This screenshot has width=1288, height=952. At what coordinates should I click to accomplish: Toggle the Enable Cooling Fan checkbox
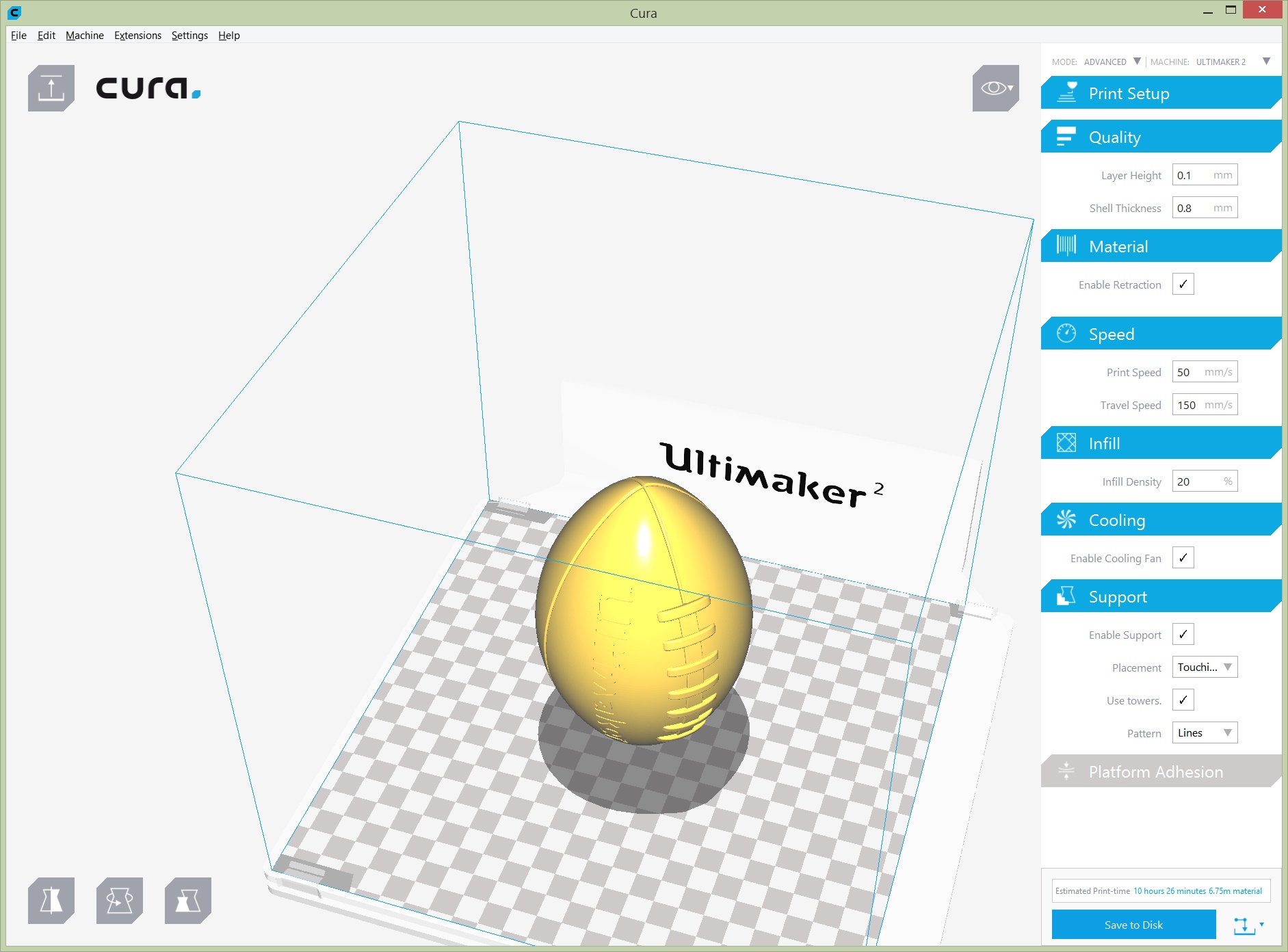(1183, 557)
